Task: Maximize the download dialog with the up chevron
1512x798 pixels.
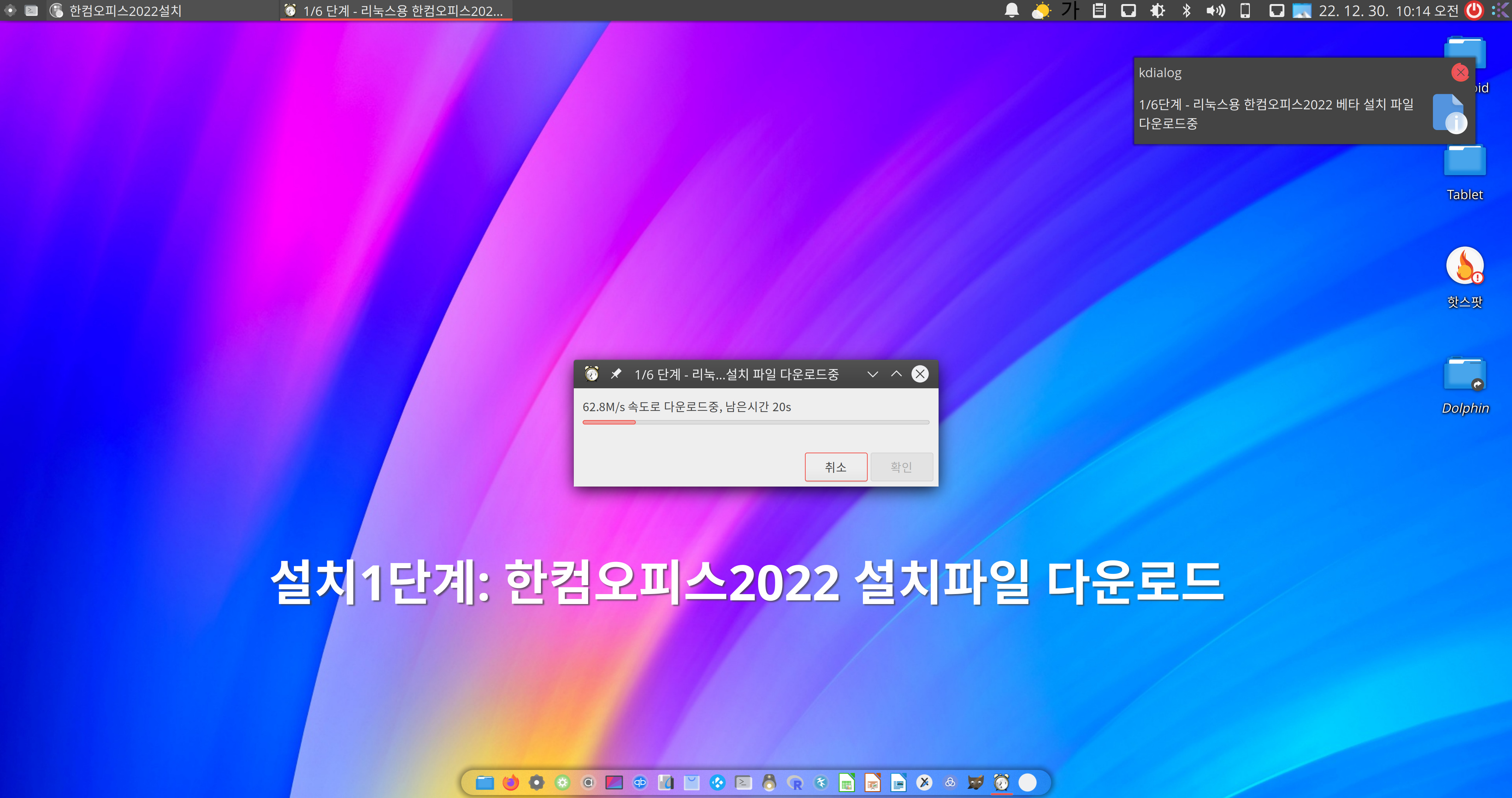Action: coord(896,374)
